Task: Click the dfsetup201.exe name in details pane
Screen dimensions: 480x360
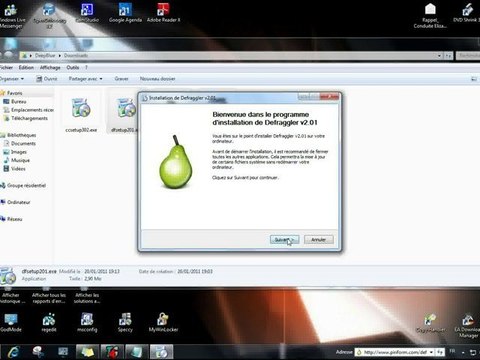Action: pyautogui.click(x=39, y=271)
